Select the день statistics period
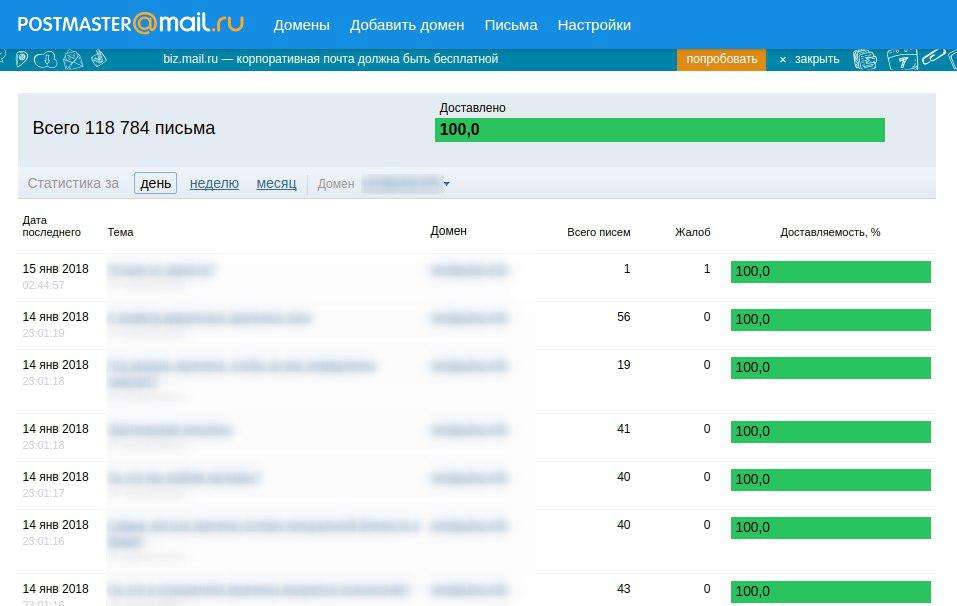957x606 pixels. [156, 183]
